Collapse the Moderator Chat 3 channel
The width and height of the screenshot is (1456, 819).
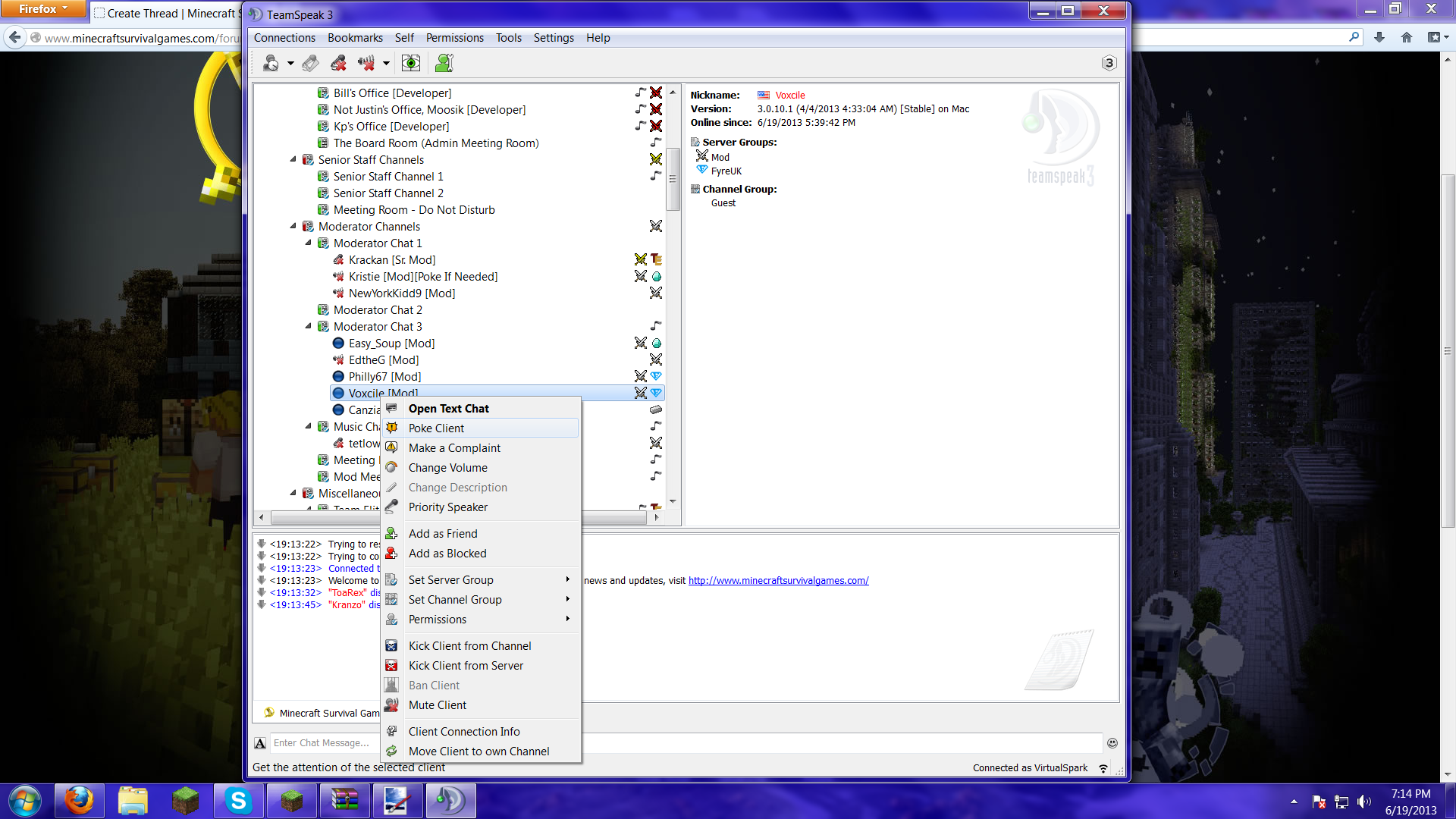point(309,326)
